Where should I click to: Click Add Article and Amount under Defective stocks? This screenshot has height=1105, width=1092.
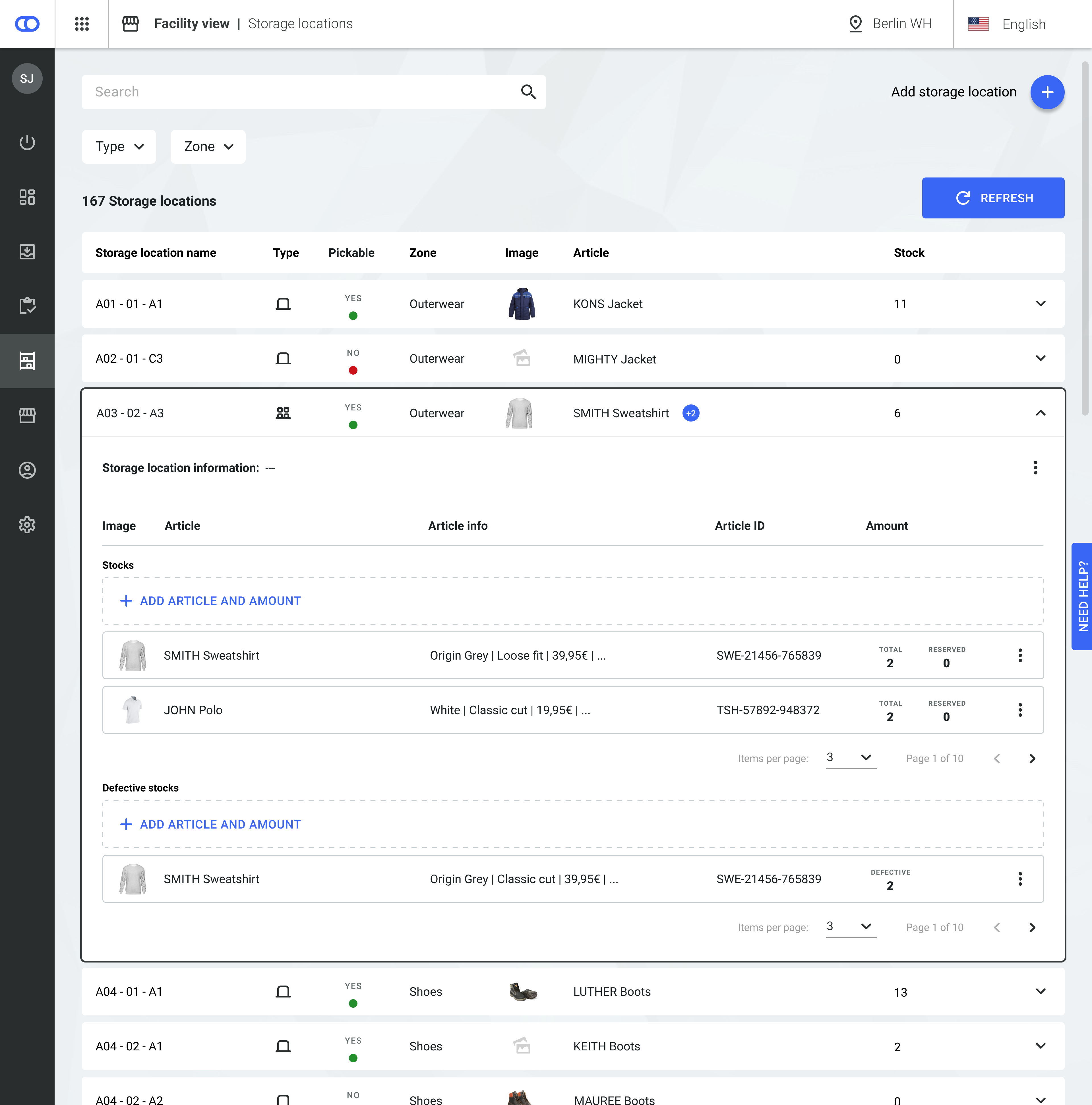pos(210,824)
